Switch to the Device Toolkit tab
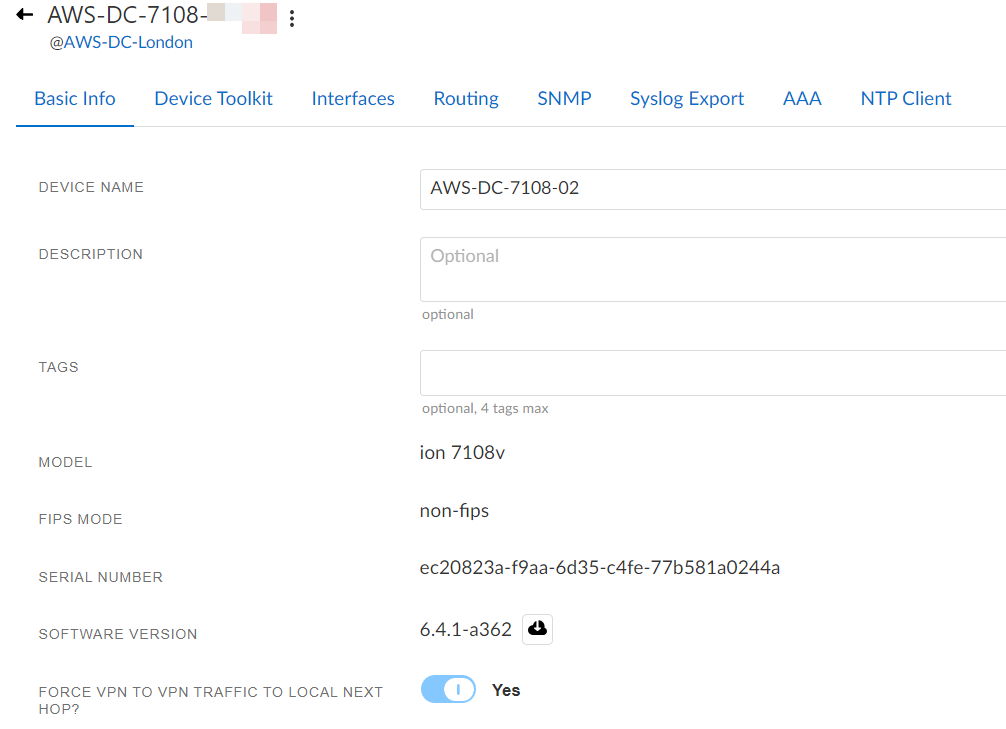Image resolution: width=1006 pixels, height=729 pixels. coord(214,99)
